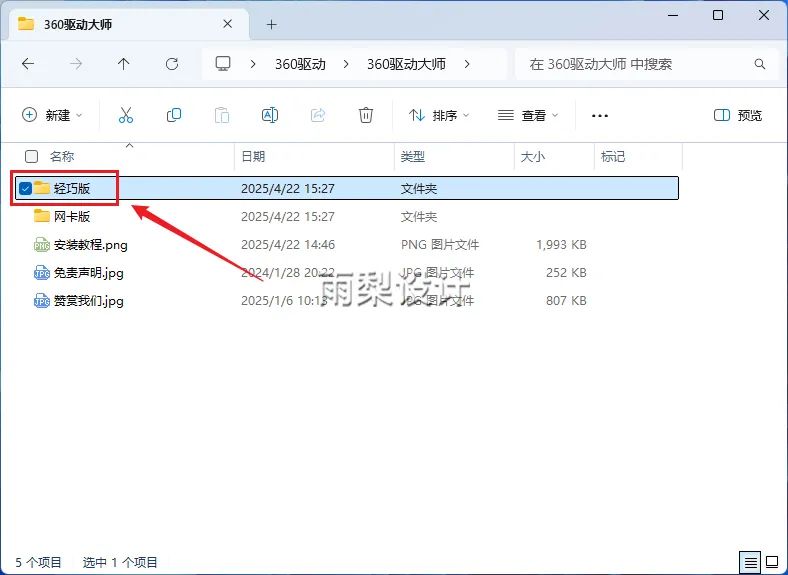The width and height of the screenshot is (788, 575).
Task: Expand chevron after 360驱动 breadcrumb
Action: (346, 64)
